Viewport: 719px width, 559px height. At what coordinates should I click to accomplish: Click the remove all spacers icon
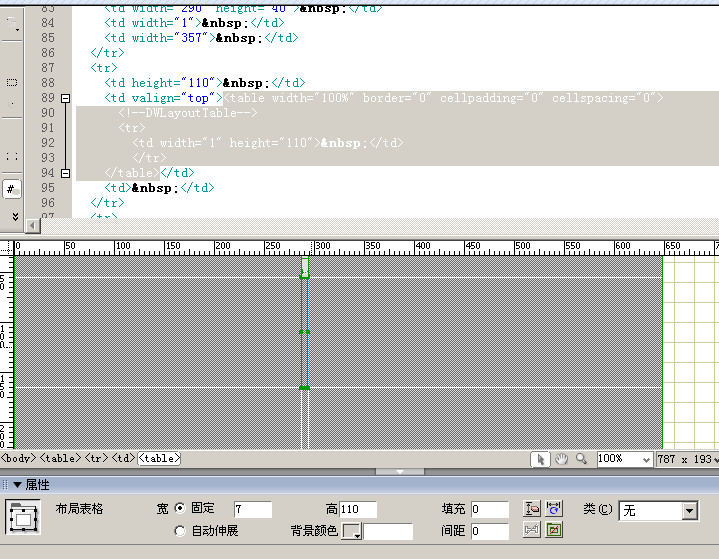pos(532,530)
